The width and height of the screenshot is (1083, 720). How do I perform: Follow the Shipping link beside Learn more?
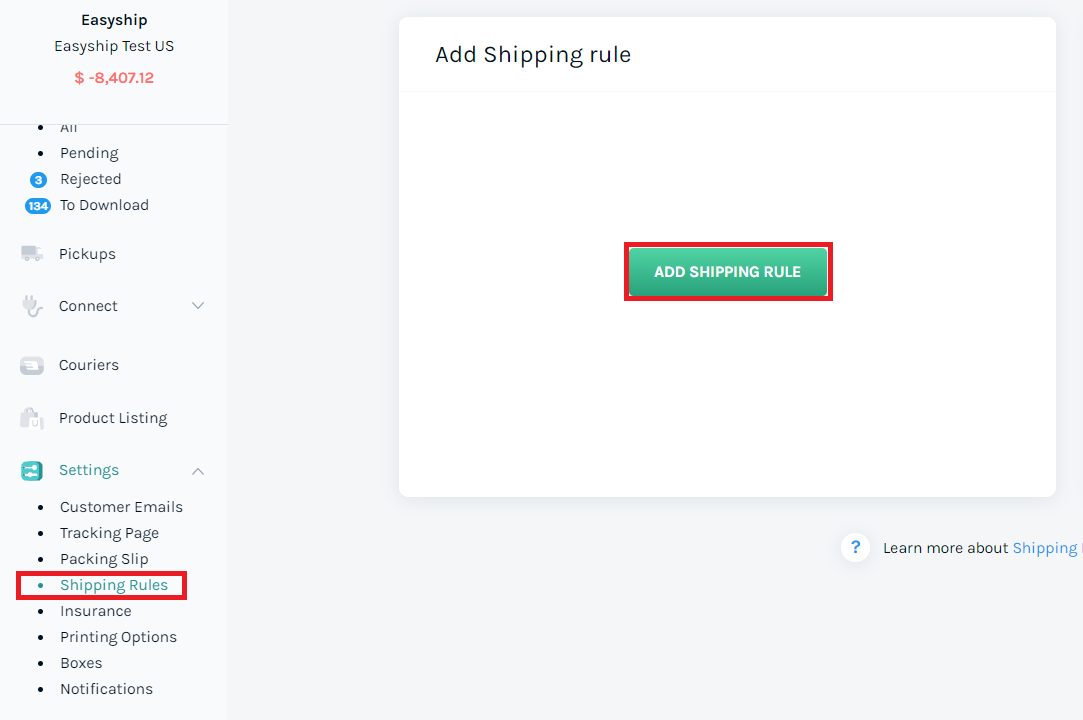tap(1044, 548)
